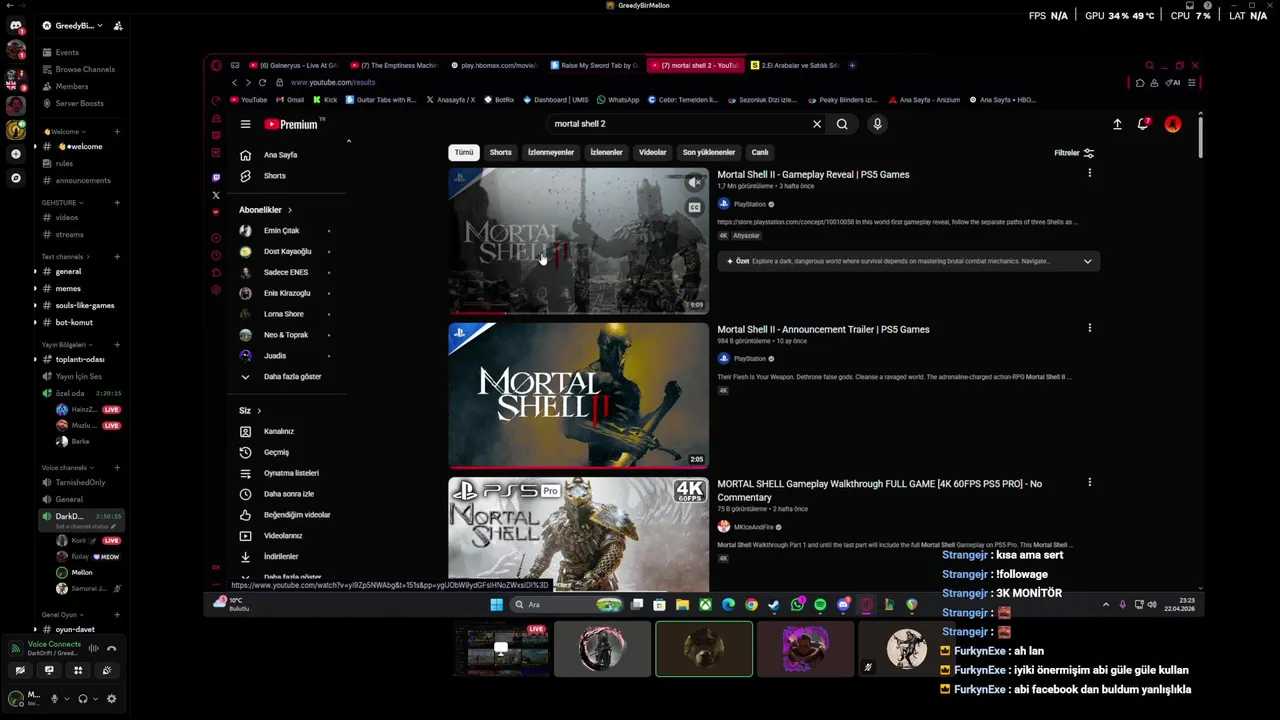Toggle Discord camera in voice panel
Screen dimensions: 1280x720
tap(20, 670)
